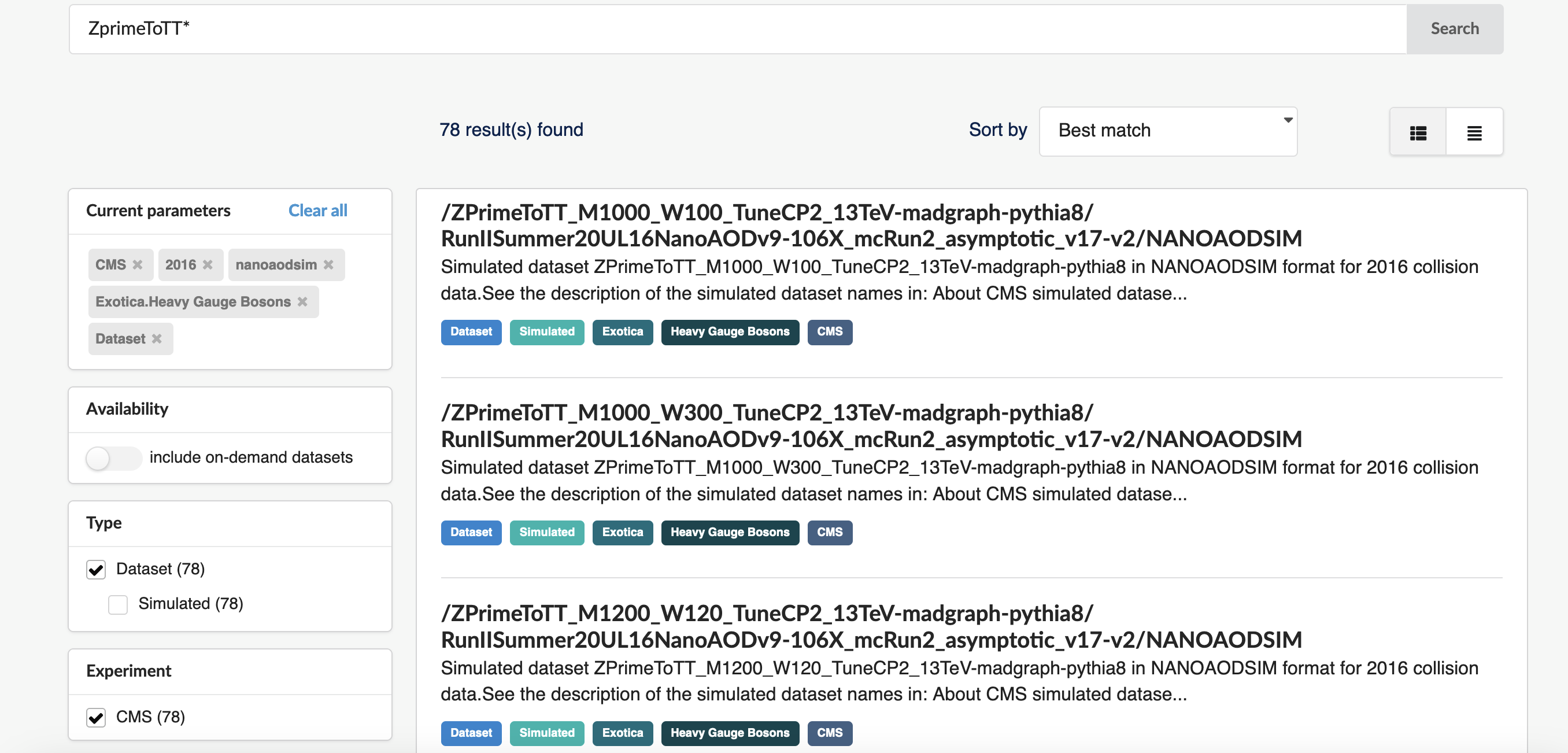The width and height of the screenshot is (1568, 753).
Task: Open the ZPrimeToTT_M1000_W100 dataset title
Action: coord(871,225)
